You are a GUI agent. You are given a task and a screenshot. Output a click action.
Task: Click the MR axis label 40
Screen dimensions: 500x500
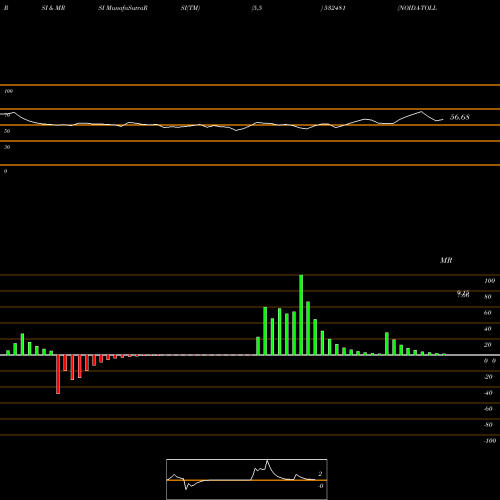coord(488,329)
